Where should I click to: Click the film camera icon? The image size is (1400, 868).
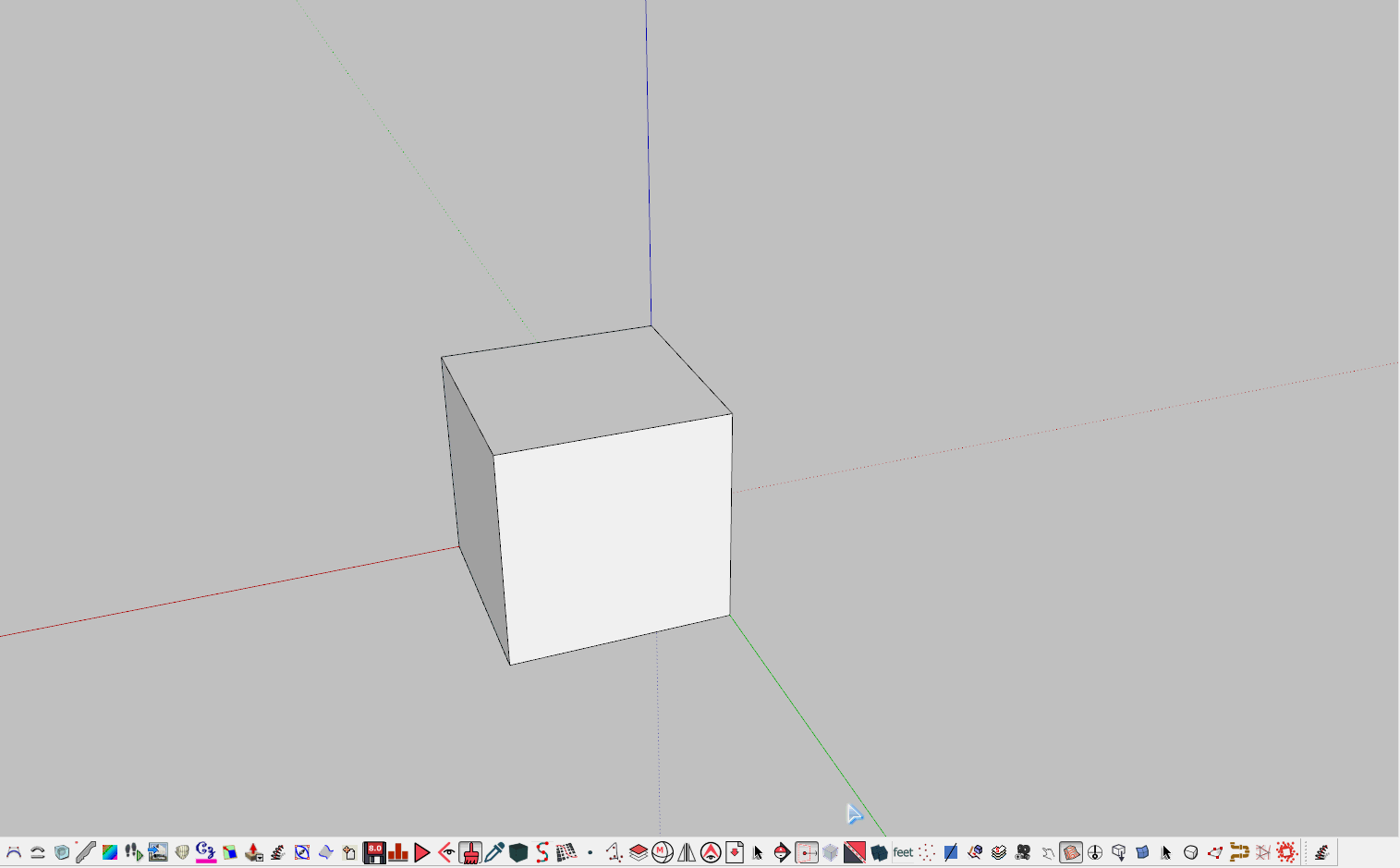(x=1023, y=852)
